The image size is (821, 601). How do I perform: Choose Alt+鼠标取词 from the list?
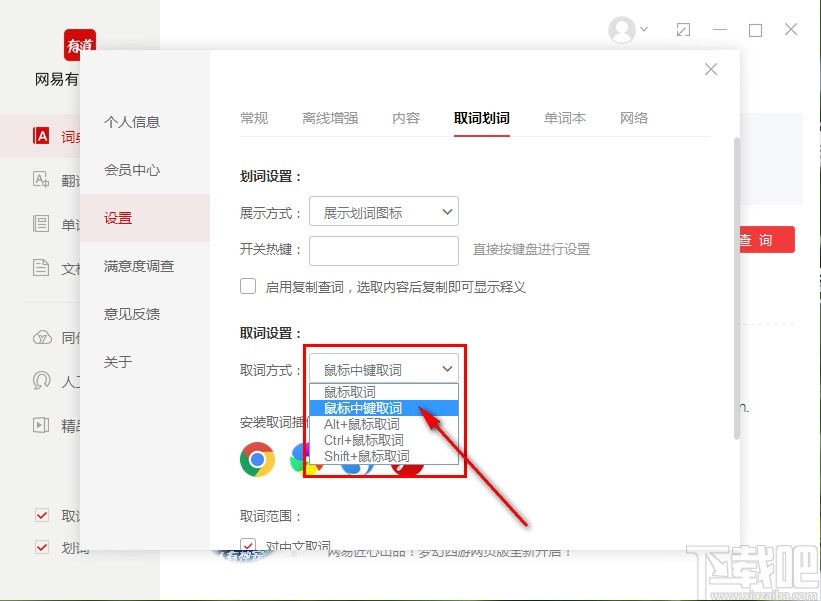point(384,424)
